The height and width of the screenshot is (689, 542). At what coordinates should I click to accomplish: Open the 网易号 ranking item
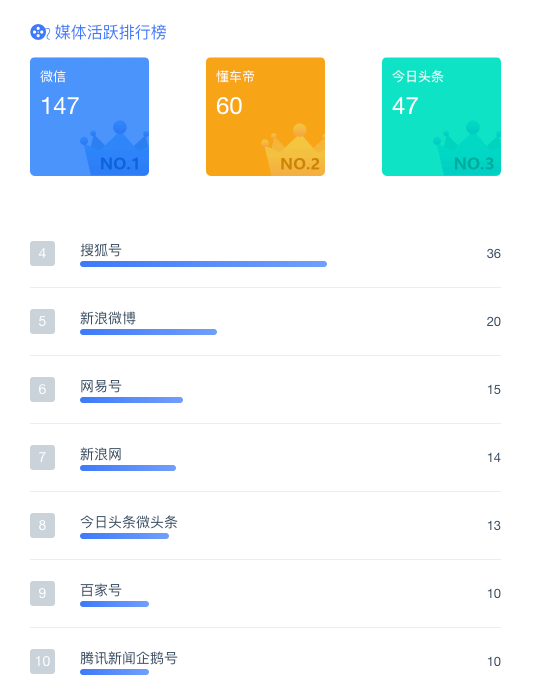(x=266, y=390)
